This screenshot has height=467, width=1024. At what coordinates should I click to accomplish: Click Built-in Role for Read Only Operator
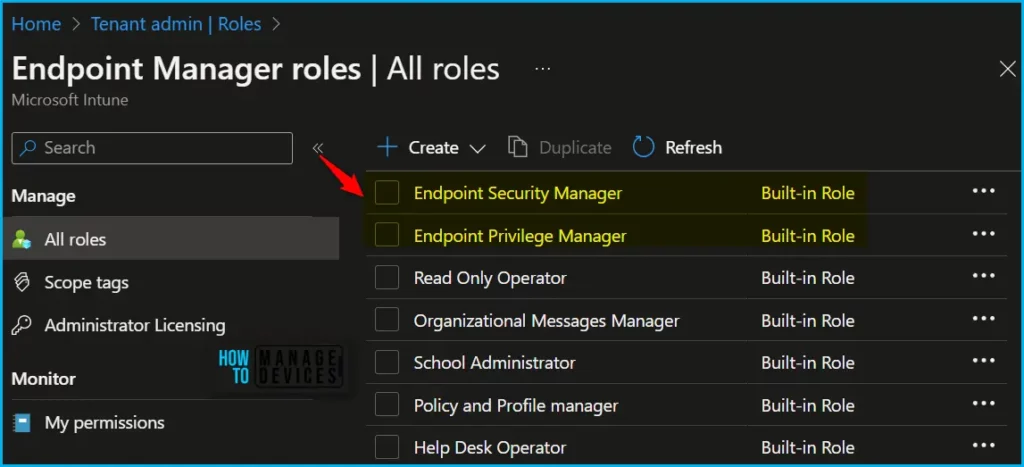coord(808,278)
